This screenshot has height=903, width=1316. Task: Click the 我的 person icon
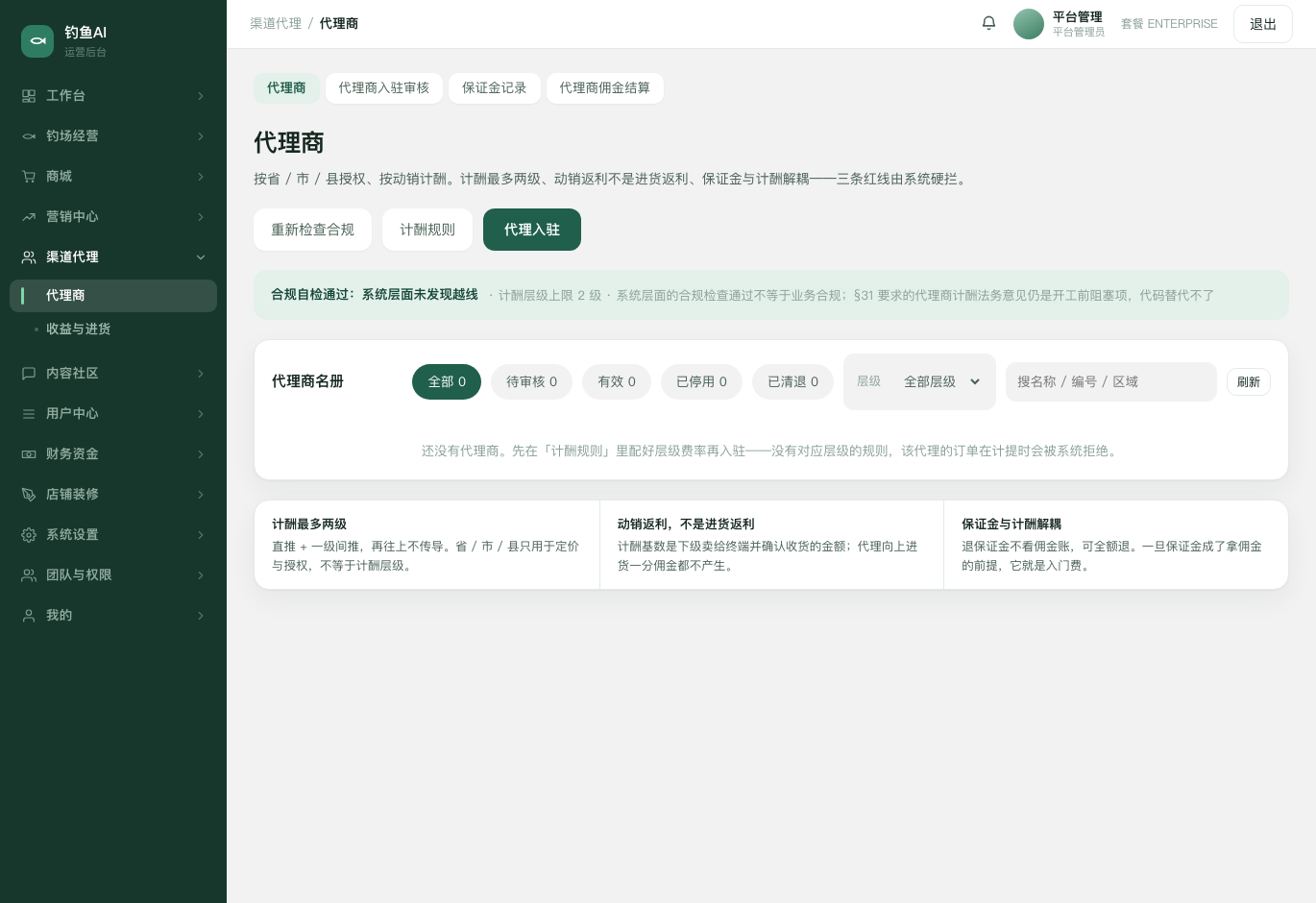click(29, 616)
